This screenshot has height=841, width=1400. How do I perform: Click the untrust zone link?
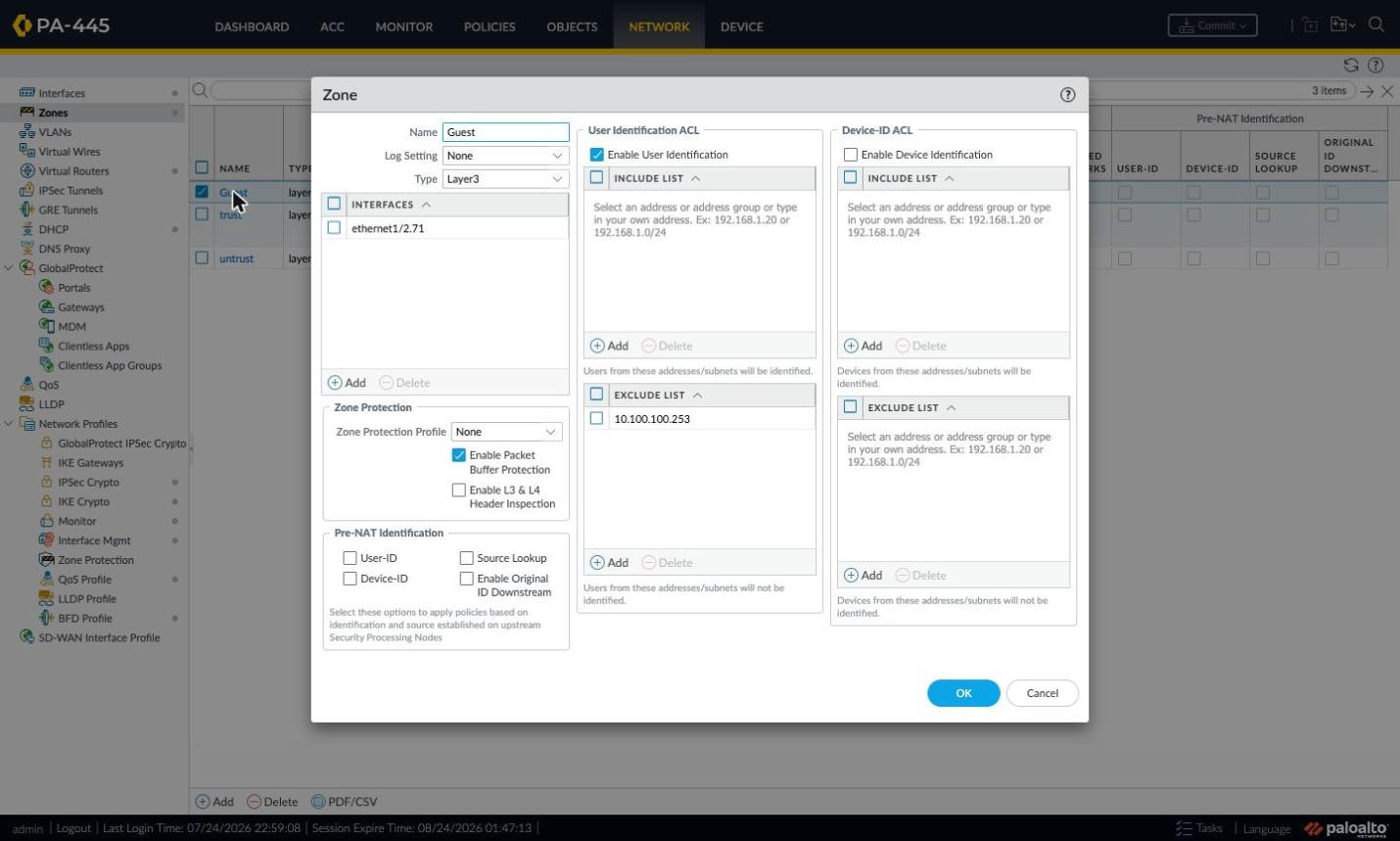click(236, 258)
